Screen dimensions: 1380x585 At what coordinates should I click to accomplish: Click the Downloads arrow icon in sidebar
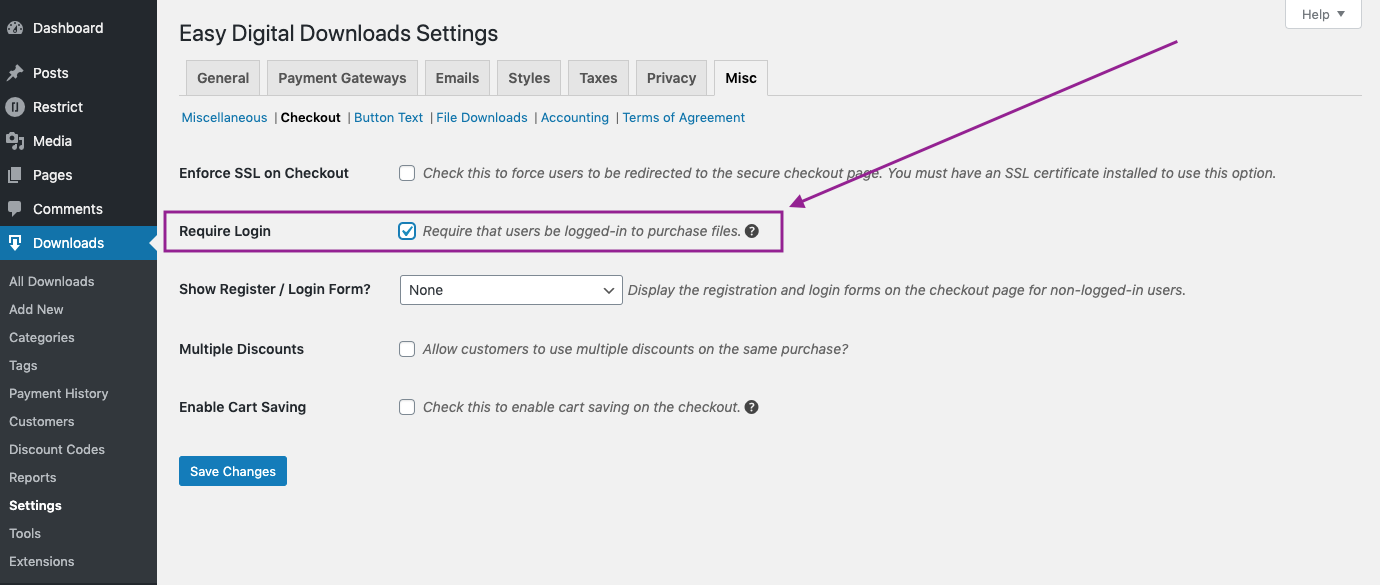(15, 243)
